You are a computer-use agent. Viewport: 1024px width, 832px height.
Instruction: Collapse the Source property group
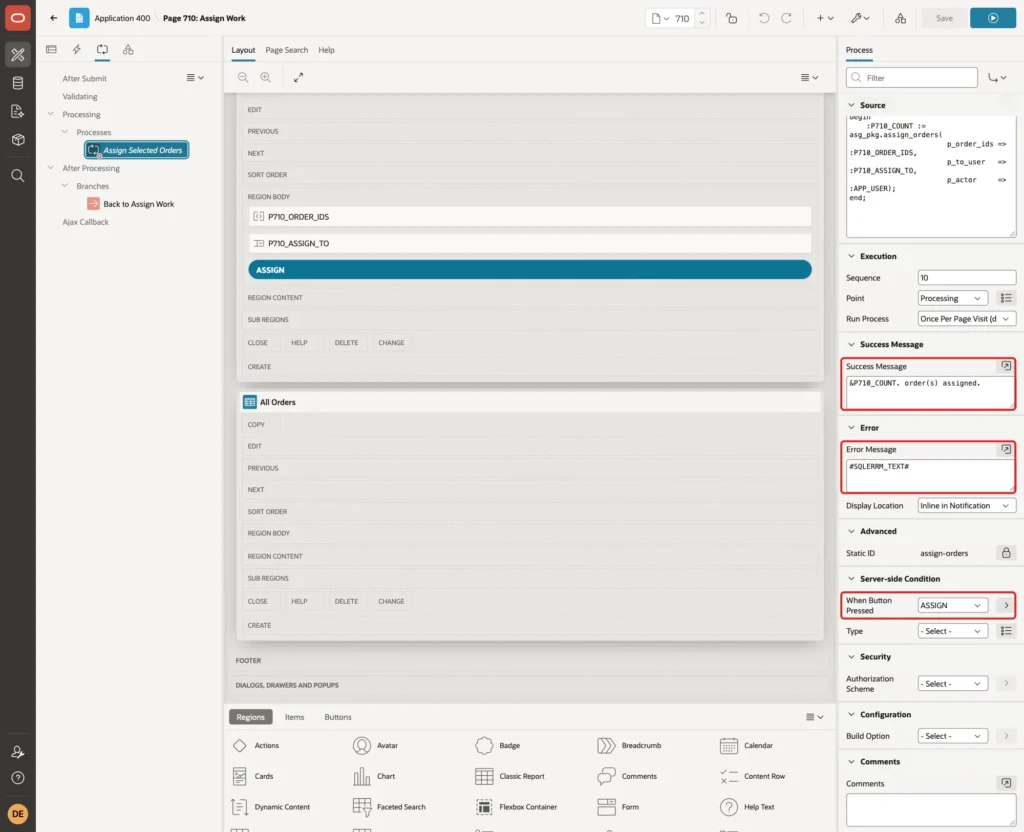(851, 105)
